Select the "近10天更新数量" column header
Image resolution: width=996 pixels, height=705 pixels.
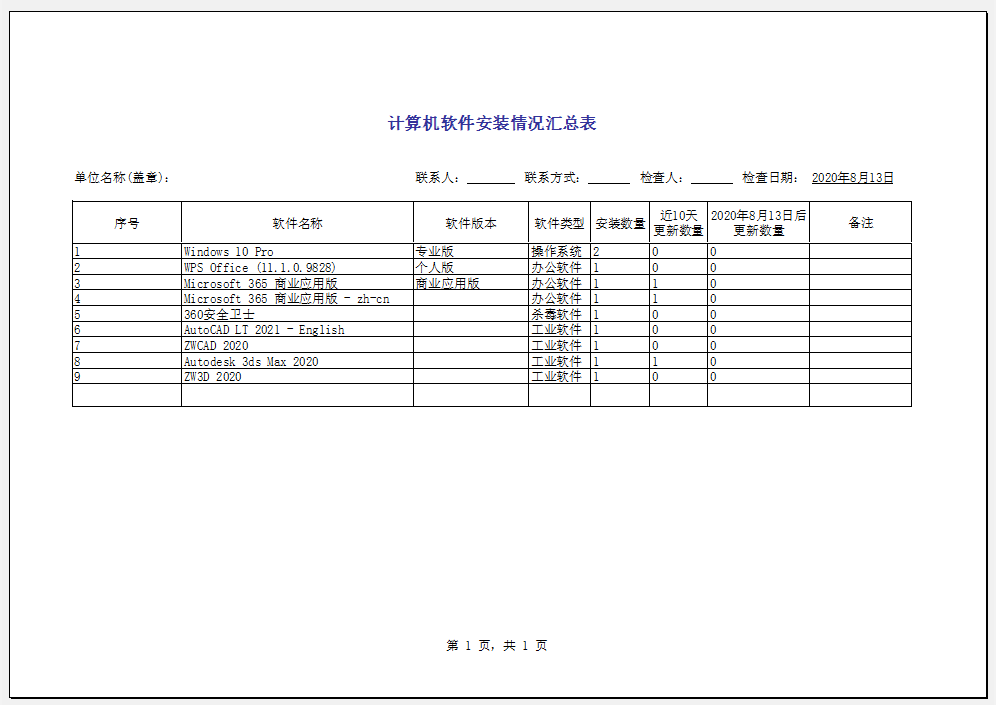click(x=678, y=223)
